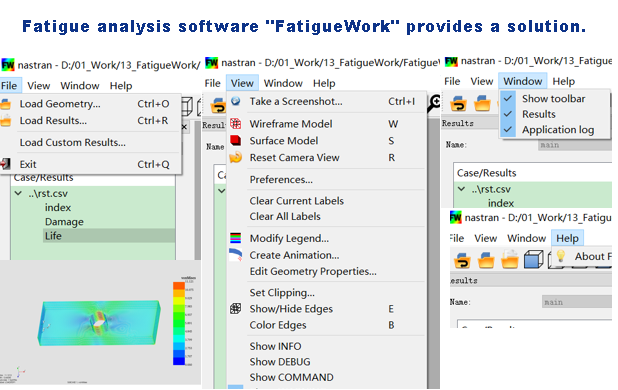Collapse ..\rst.csv chevron in Window-menu window tree
618x390 pixels.
point(462,189)
